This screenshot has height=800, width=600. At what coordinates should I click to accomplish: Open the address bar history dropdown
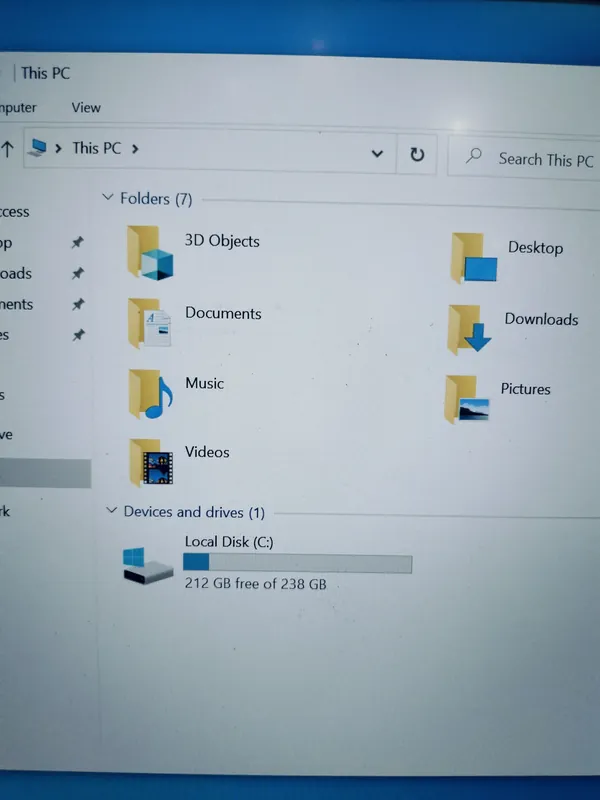tap(377, 154)
